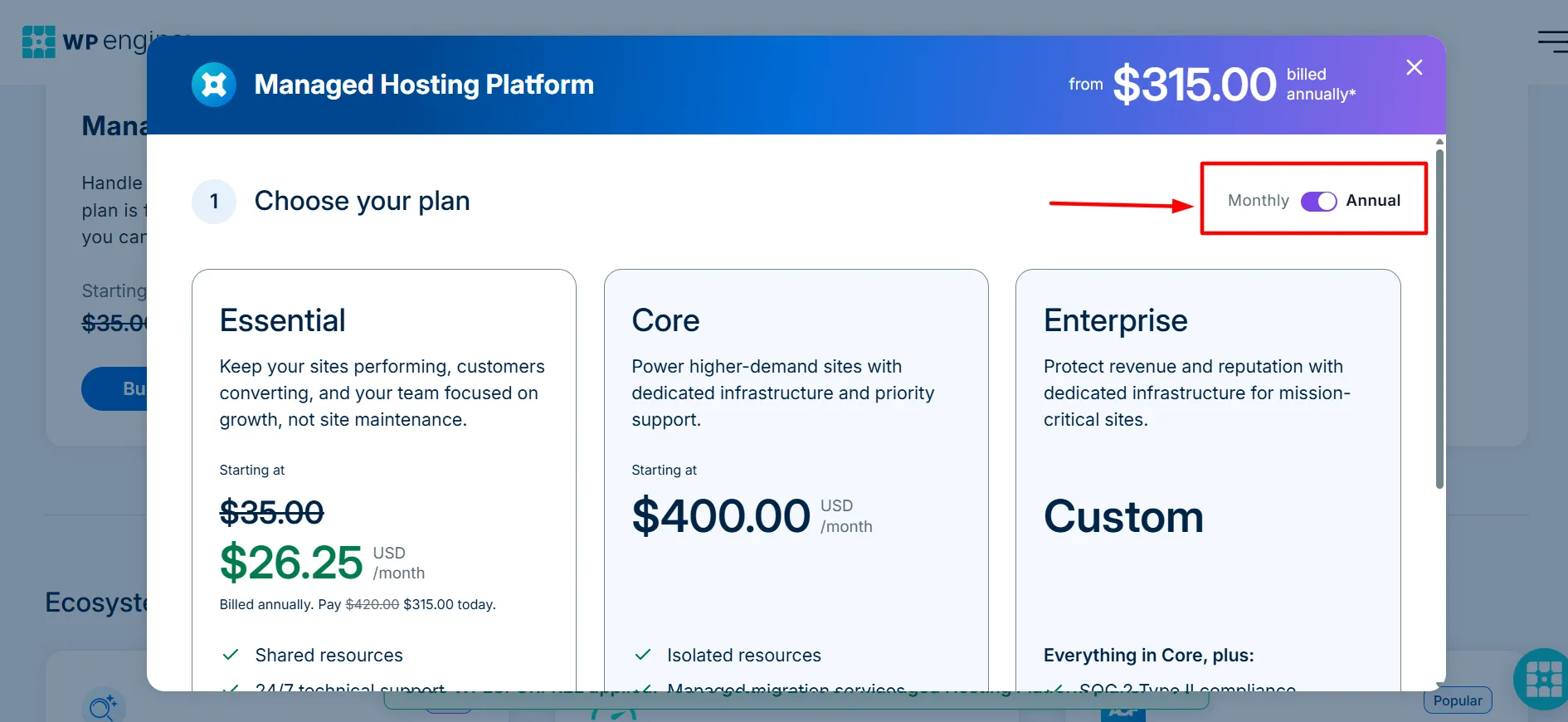Click the checkmark beside Shared resources
The width and height of the screenshot is (1568, 722).
231,655
